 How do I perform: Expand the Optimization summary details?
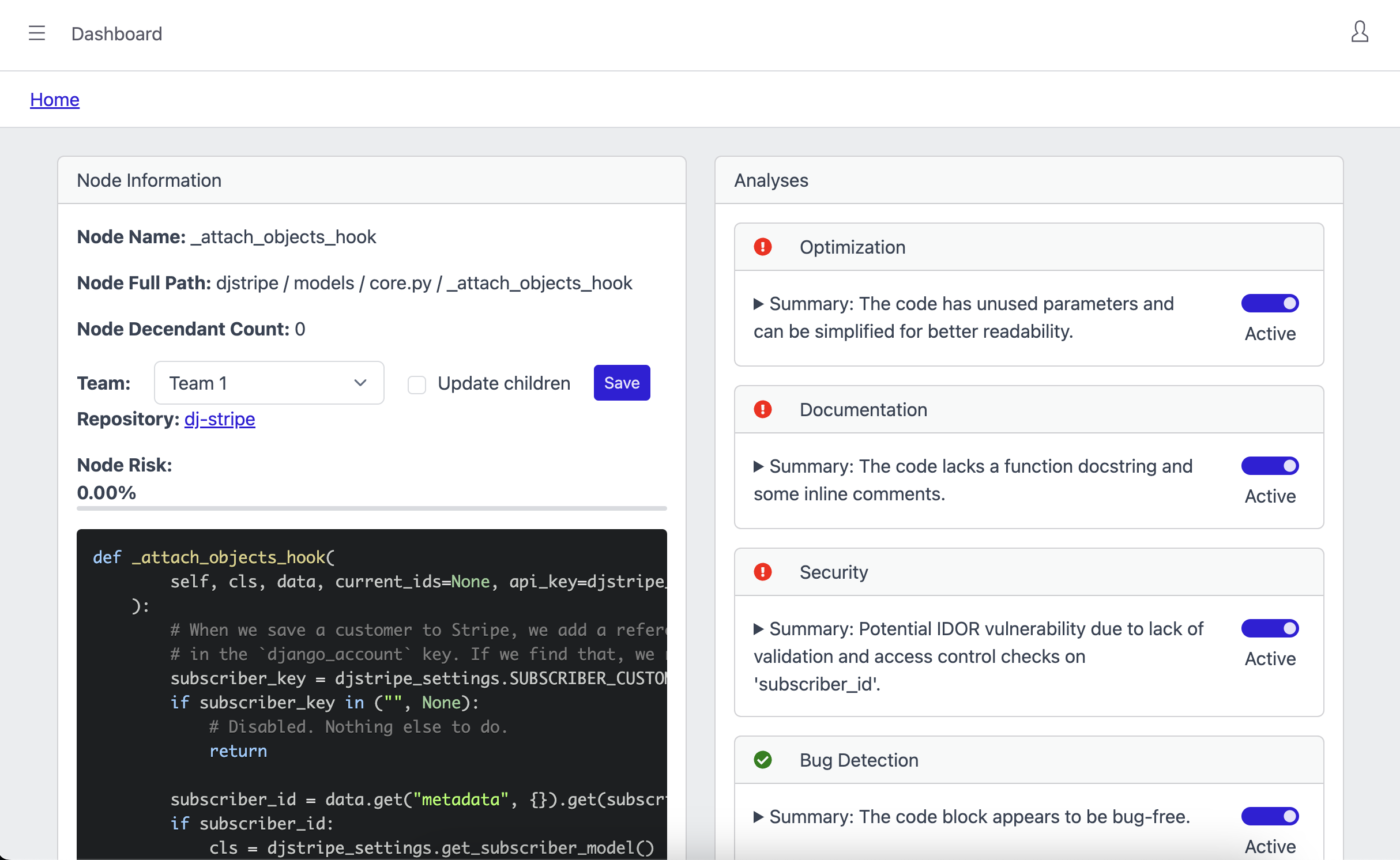(x=759, y=304)
